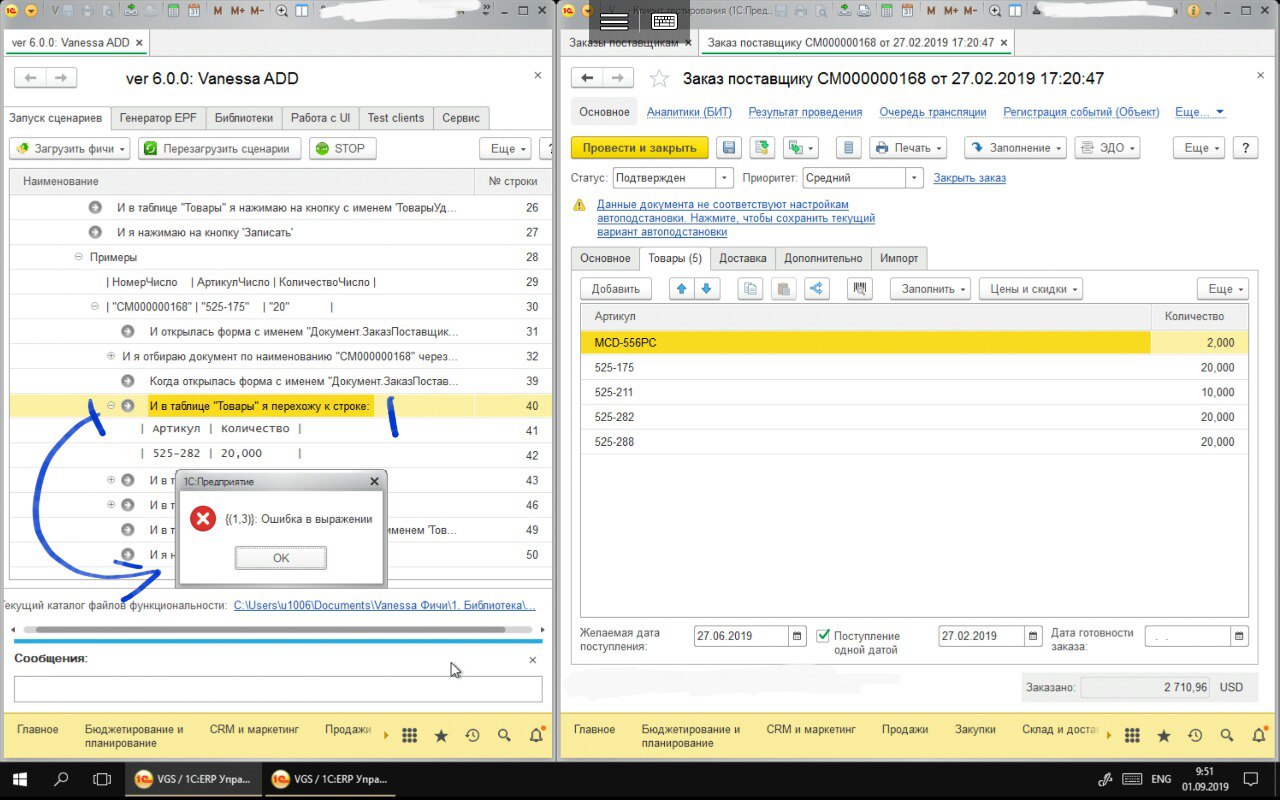This screenshot has width=1280, height=800.
Task: Collapse the Примеры tree node
Action: click(78, 257)
